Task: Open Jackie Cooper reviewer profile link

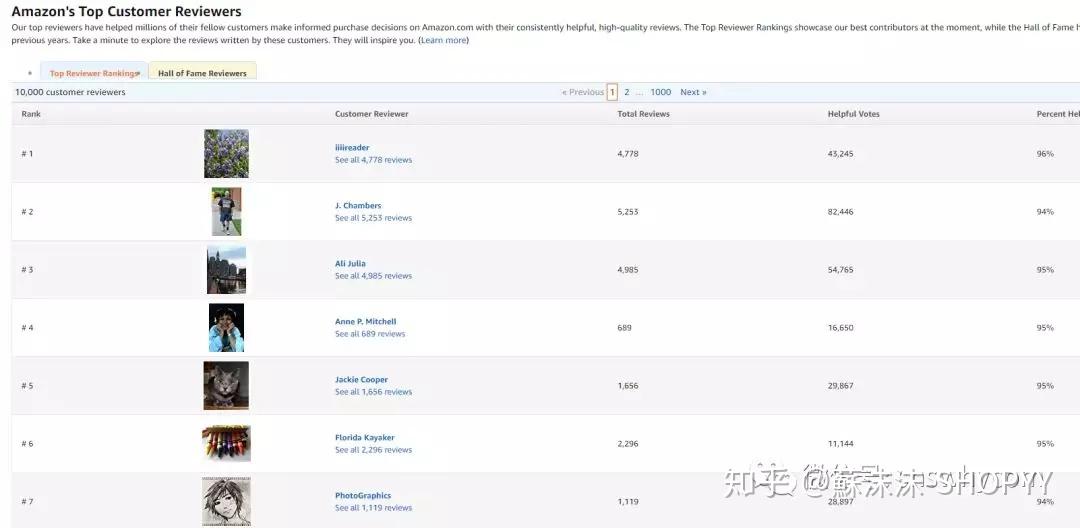Action: coord(362,379)
